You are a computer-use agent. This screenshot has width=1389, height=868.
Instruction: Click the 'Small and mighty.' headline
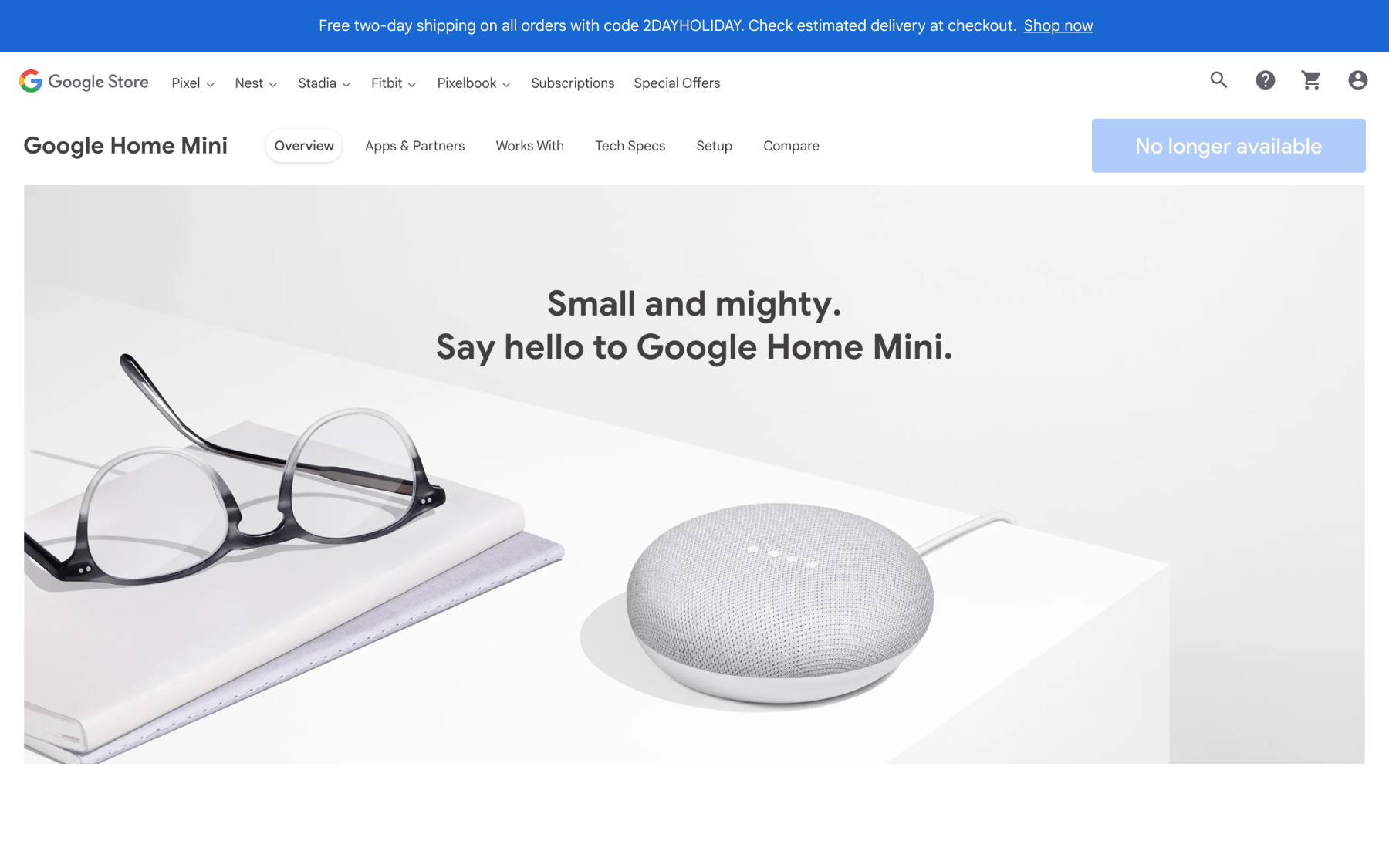[694, 304]
